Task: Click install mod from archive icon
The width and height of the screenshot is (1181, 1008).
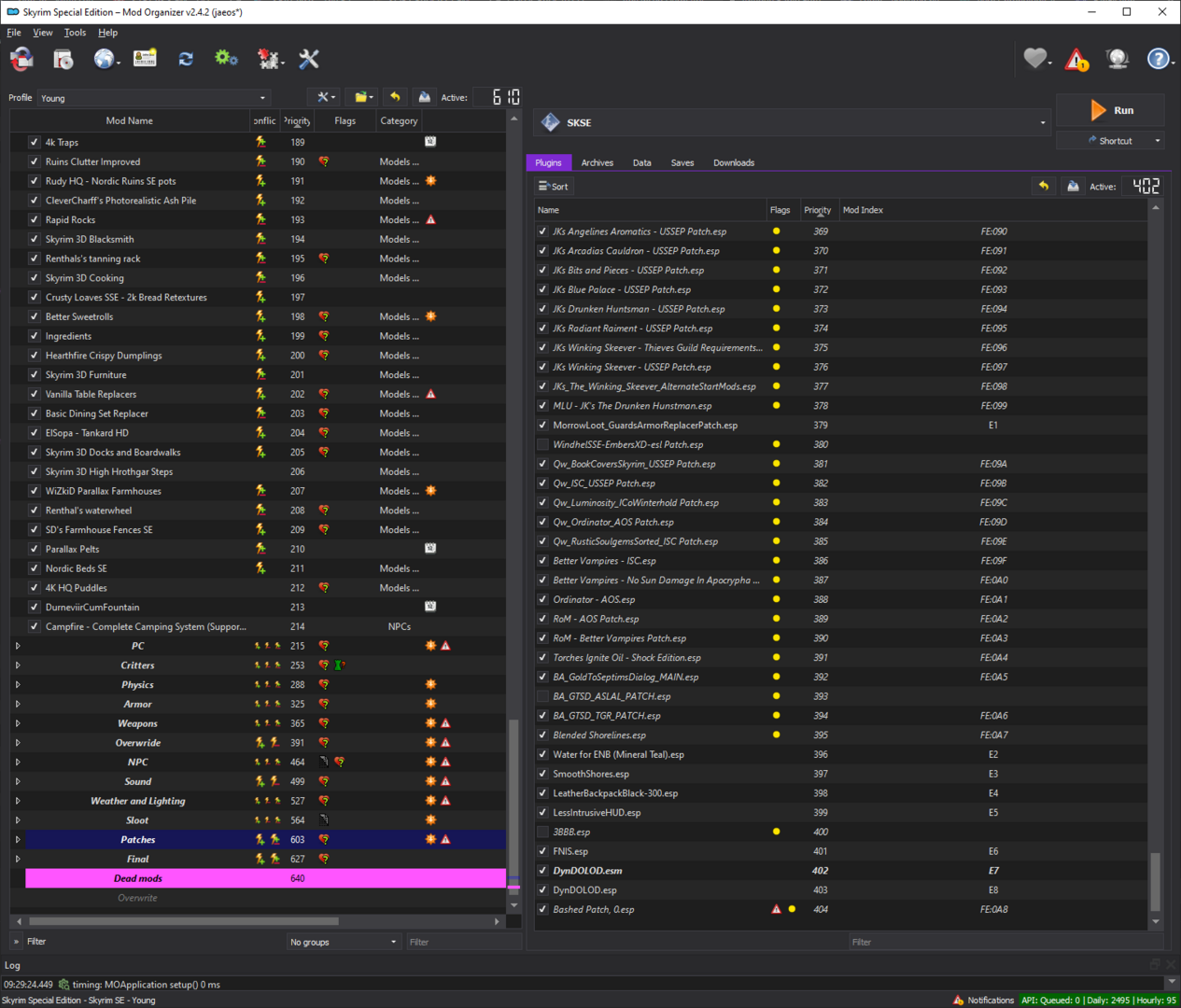Action: coord(63,59)
